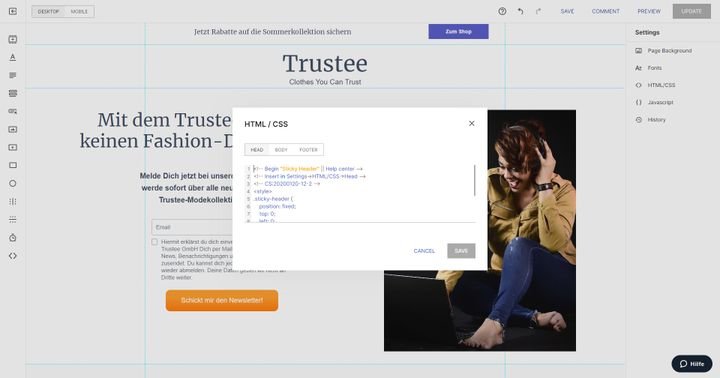Click code line position: fixed;
This screenshot has height=378, width=720.
tap(277, 206)
